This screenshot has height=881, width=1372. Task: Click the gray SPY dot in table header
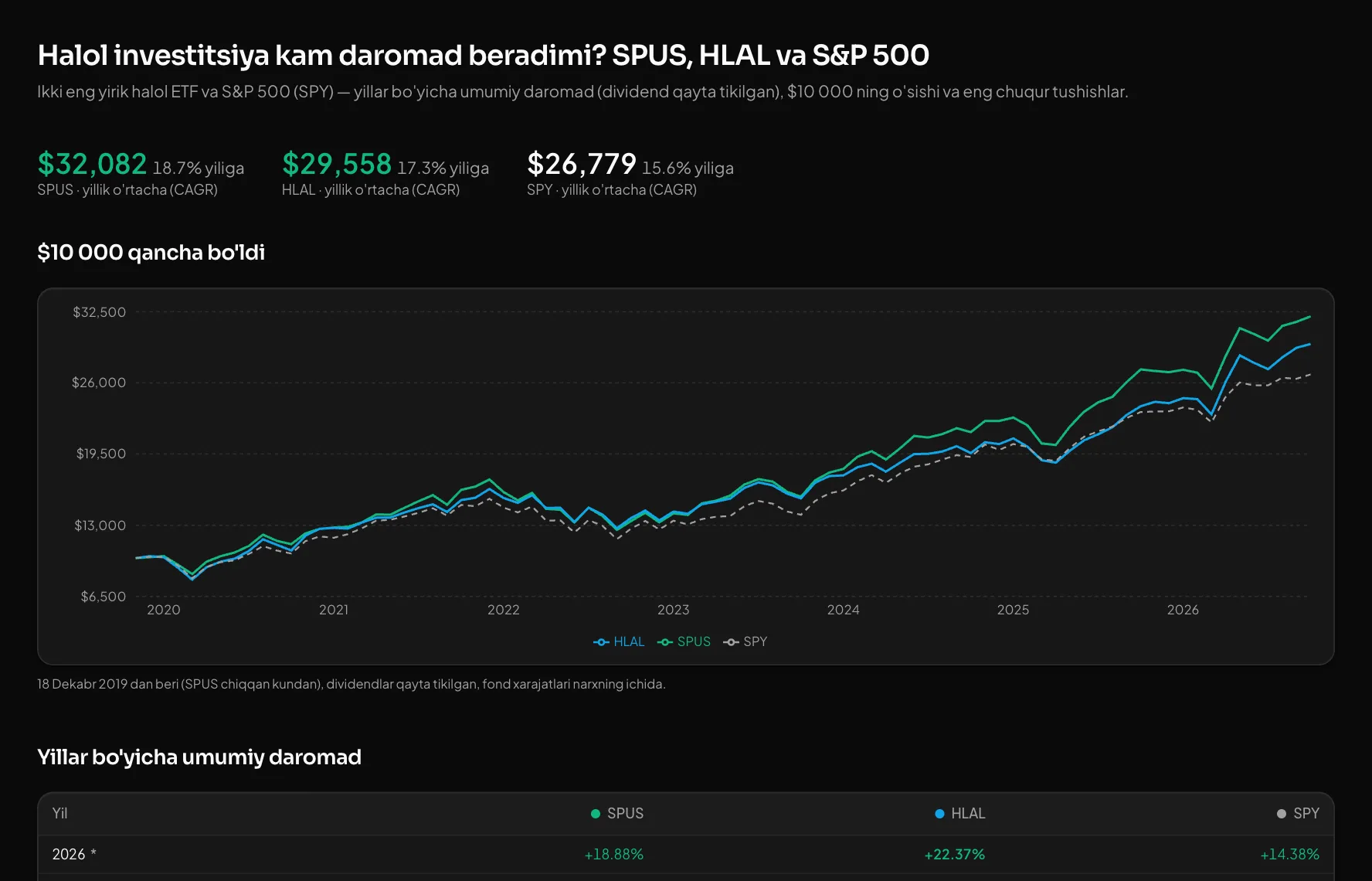[x=1282, y=814]
